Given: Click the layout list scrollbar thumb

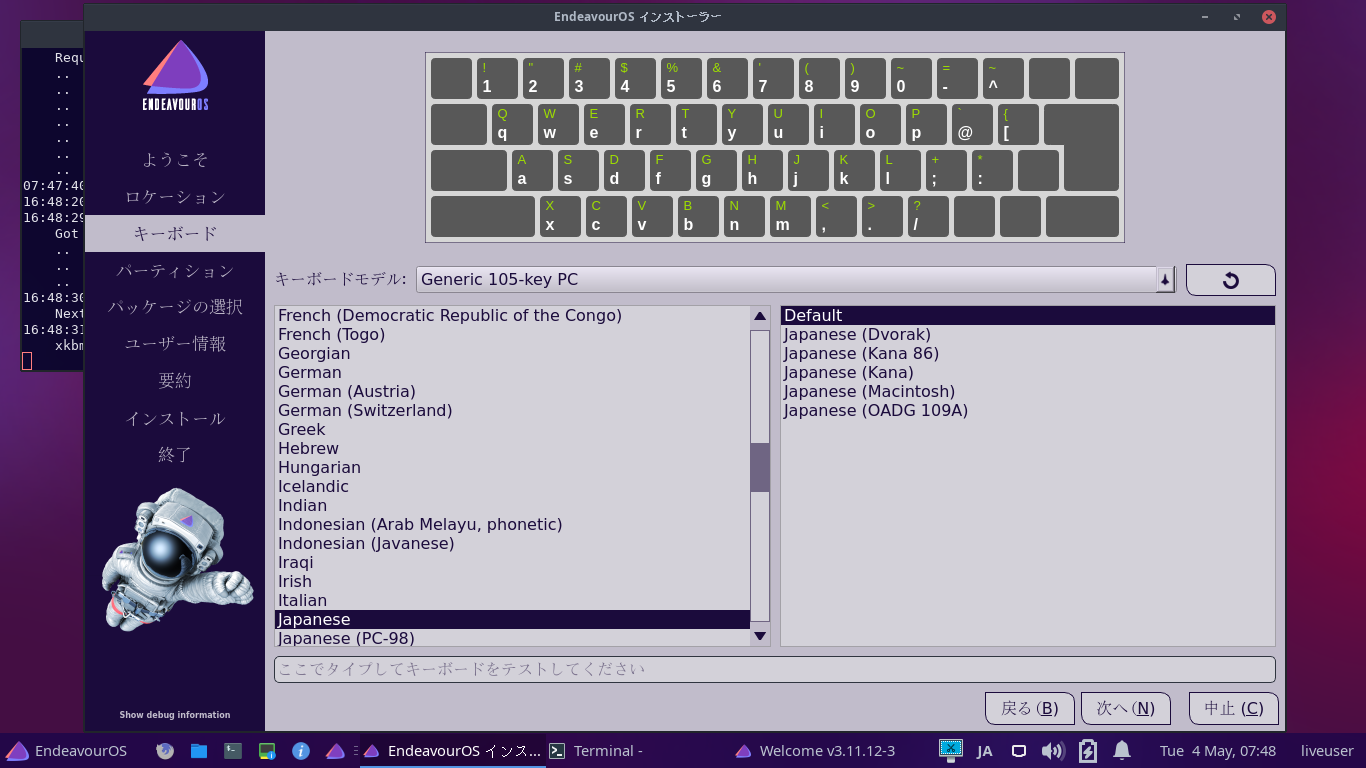Looking at the screenshot, I should [x=760, y=467].
